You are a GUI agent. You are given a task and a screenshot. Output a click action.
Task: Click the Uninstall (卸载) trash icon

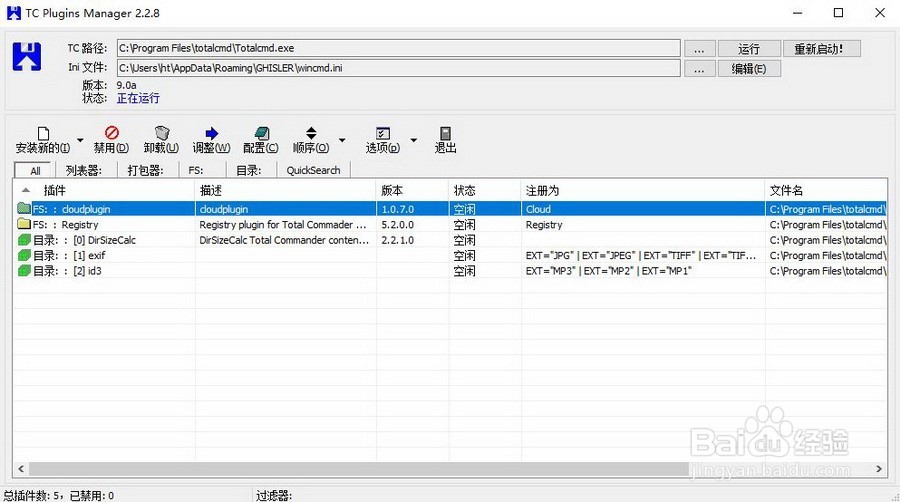click(x=161, y=133)
